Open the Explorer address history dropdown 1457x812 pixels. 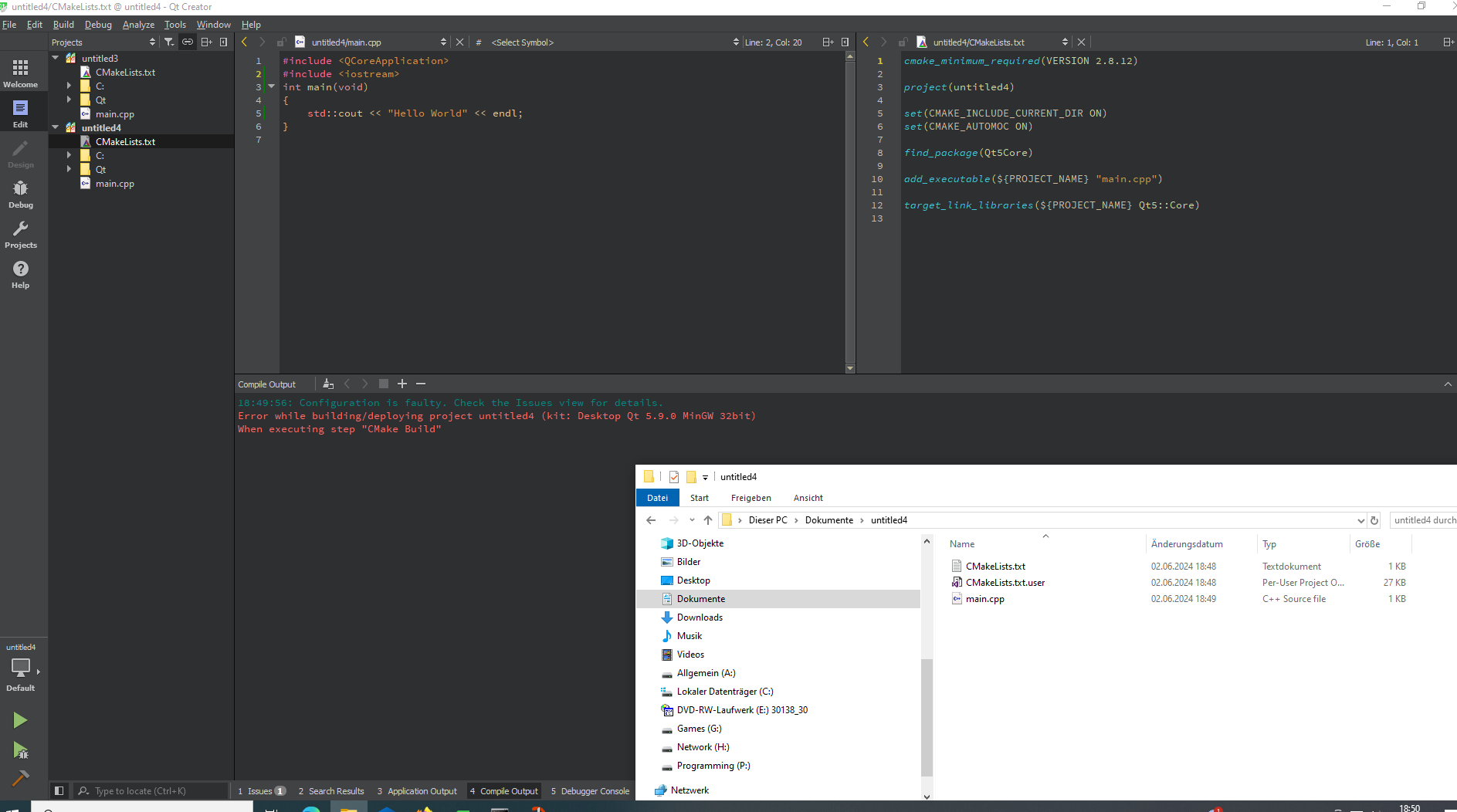(x=1360, y=520)
